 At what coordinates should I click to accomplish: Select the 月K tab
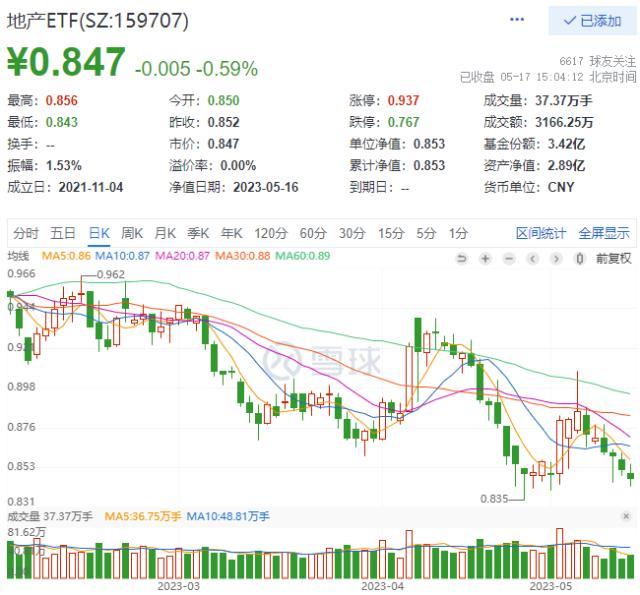coord(165,233)
